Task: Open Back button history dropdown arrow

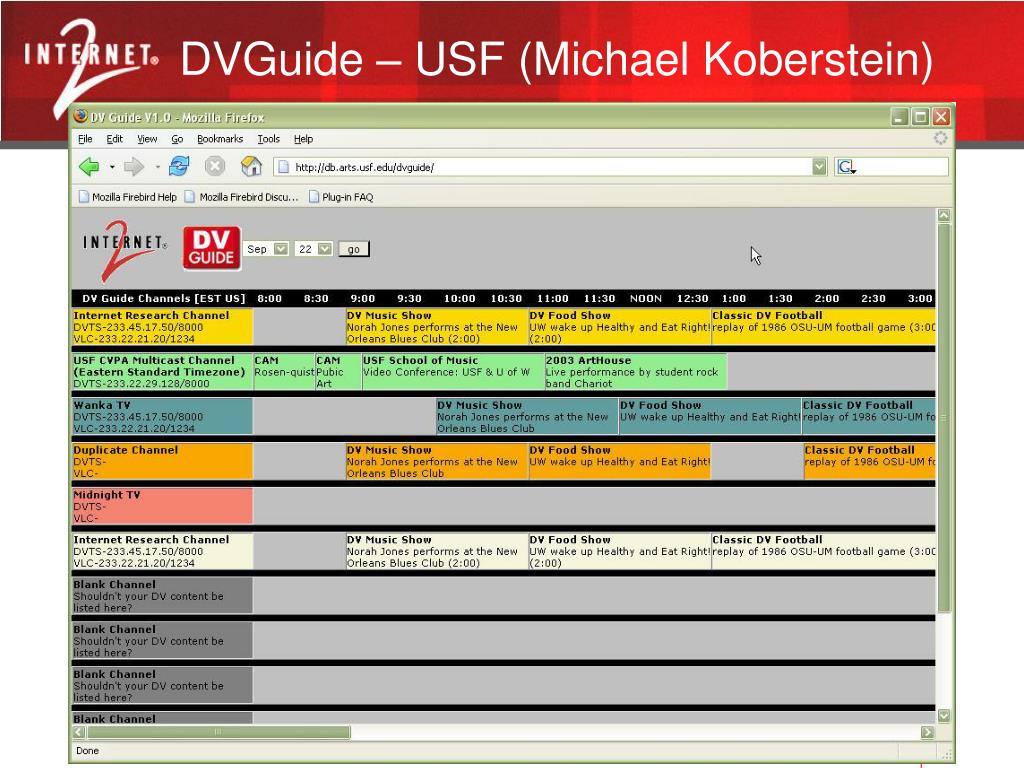Action: 112,167
